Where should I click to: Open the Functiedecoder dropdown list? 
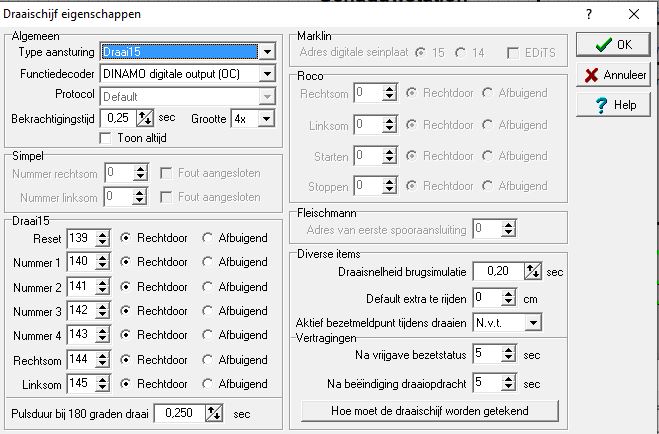267,74
